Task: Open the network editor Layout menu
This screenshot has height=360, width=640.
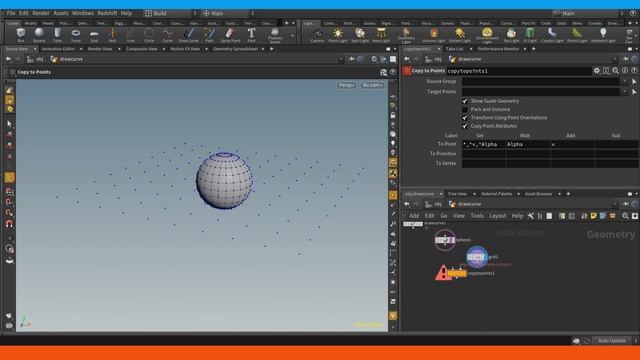Action: tap(498, 216)
